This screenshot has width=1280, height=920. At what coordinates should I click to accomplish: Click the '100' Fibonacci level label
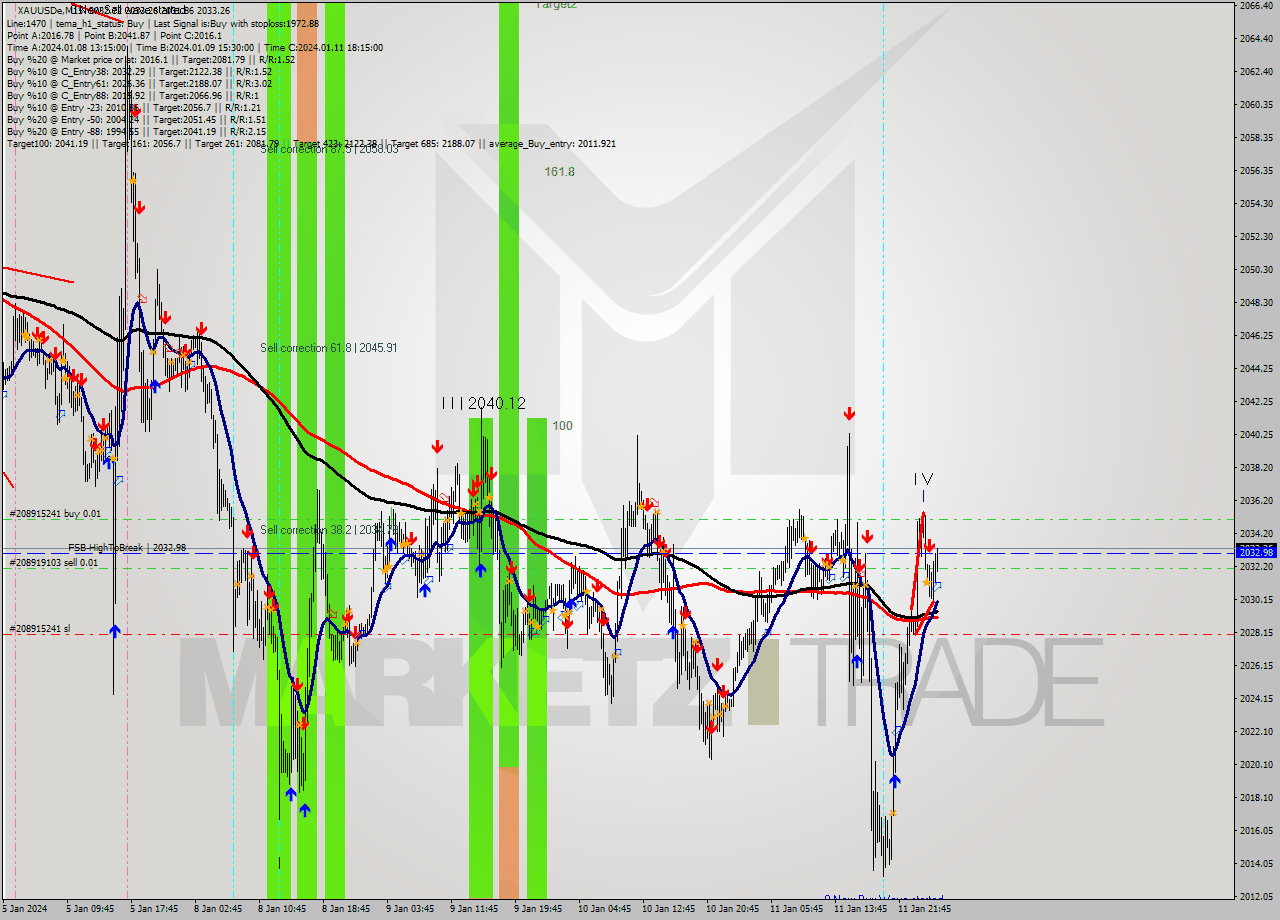pyautogui.click(x=563, y=426)
